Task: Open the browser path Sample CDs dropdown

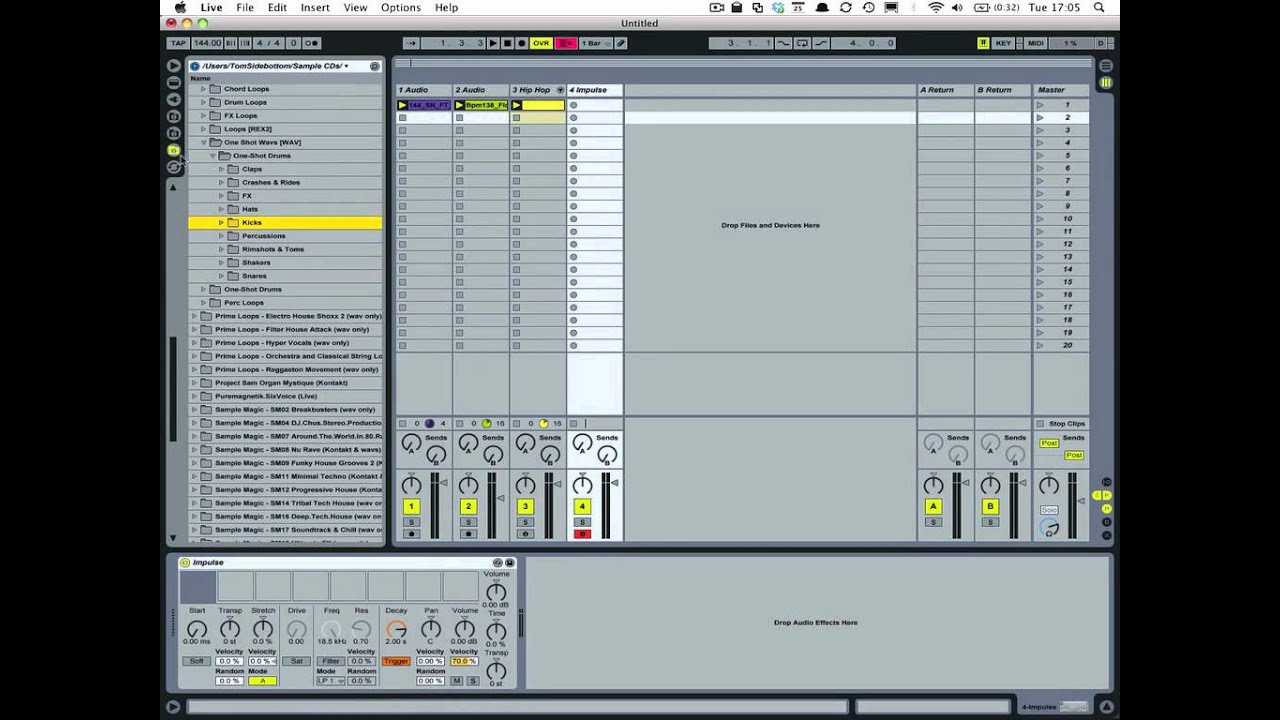Action: 276,66
